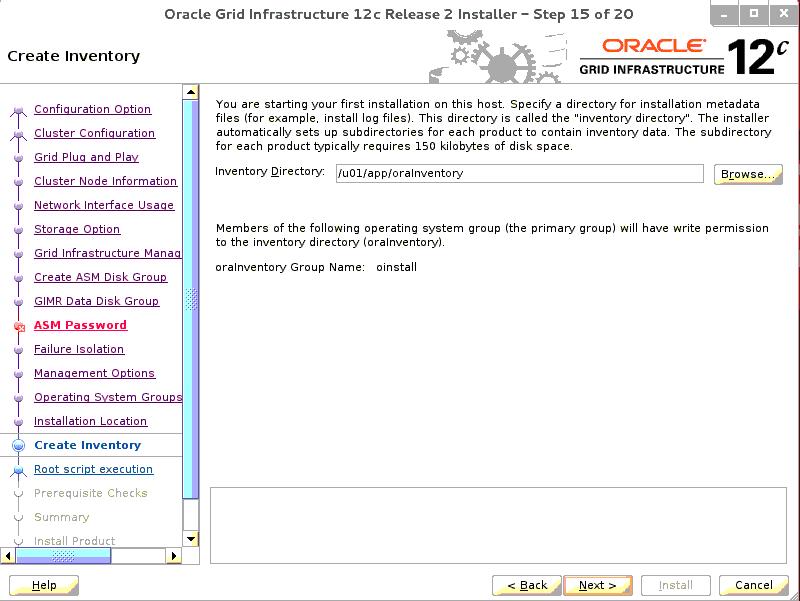Click the Grid Infrastructure Management step bullet

tap(18, 254)
